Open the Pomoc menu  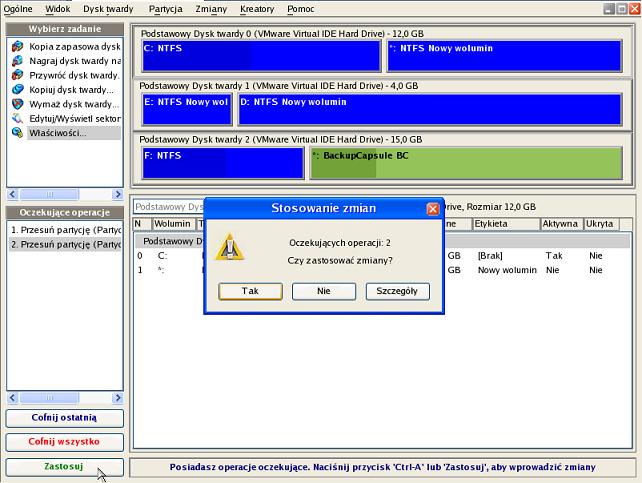pyautogui.click(x=301, y=9)
